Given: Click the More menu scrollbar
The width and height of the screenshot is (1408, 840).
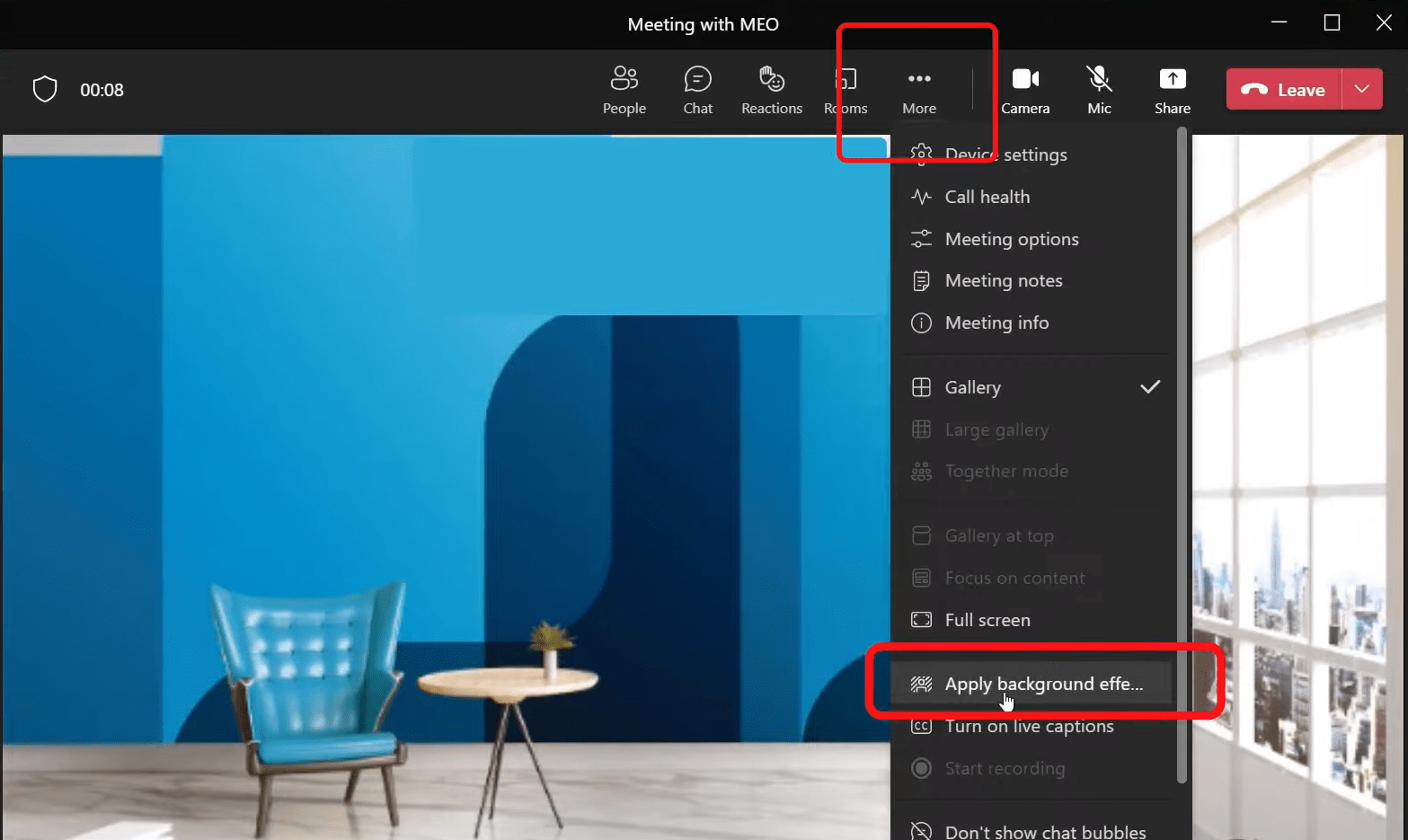Looking at the screenshot, I should [x=1182, y=454].
